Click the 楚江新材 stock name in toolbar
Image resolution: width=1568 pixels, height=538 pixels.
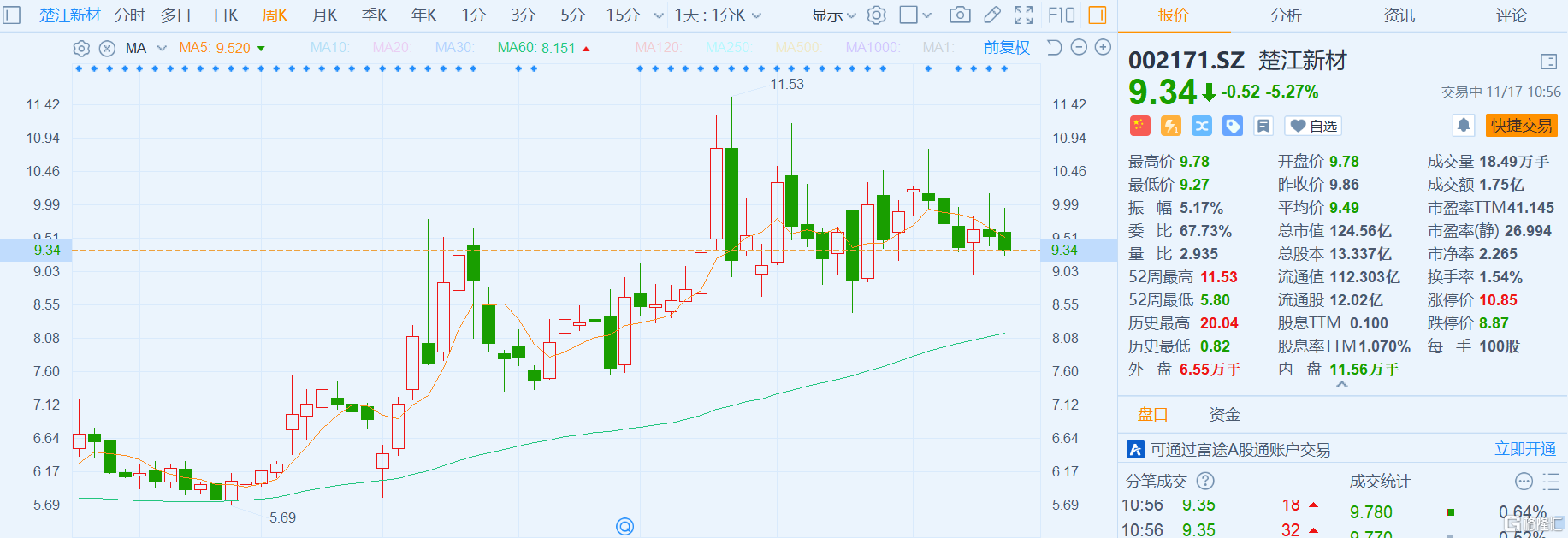(70, 15)
